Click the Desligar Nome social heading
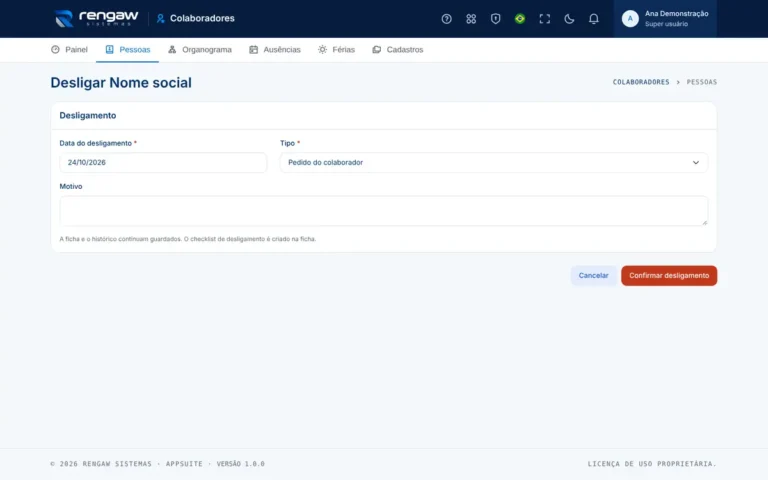768x480 pixels. 121,82
